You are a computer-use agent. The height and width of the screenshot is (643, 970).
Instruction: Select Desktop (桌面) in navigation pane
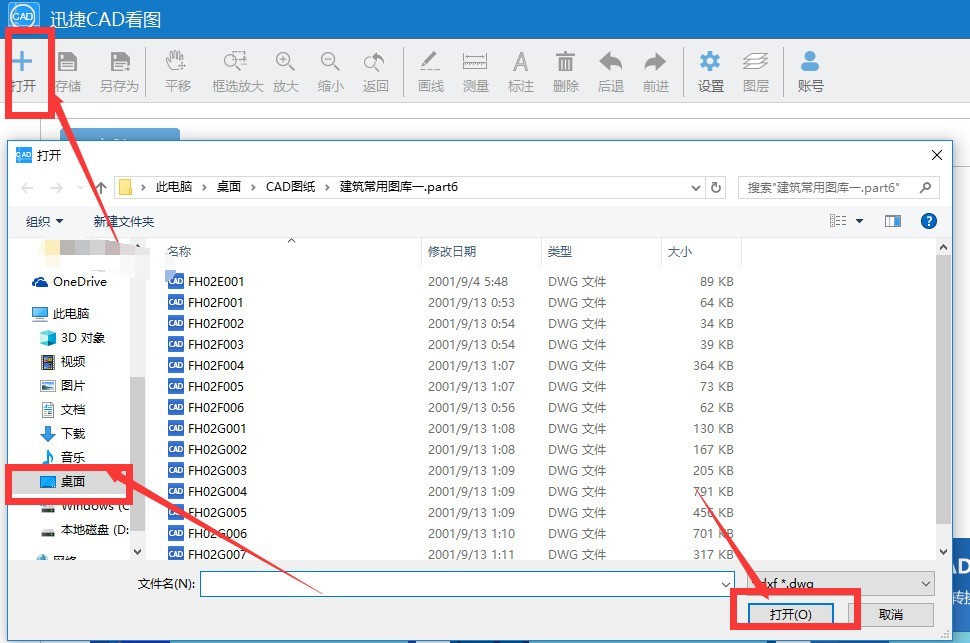[72, 482]
